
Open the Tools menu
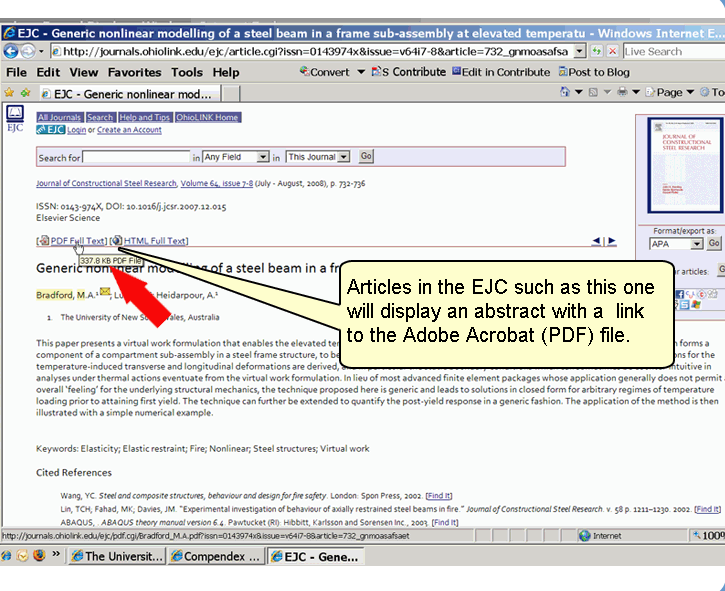point(186,72)
